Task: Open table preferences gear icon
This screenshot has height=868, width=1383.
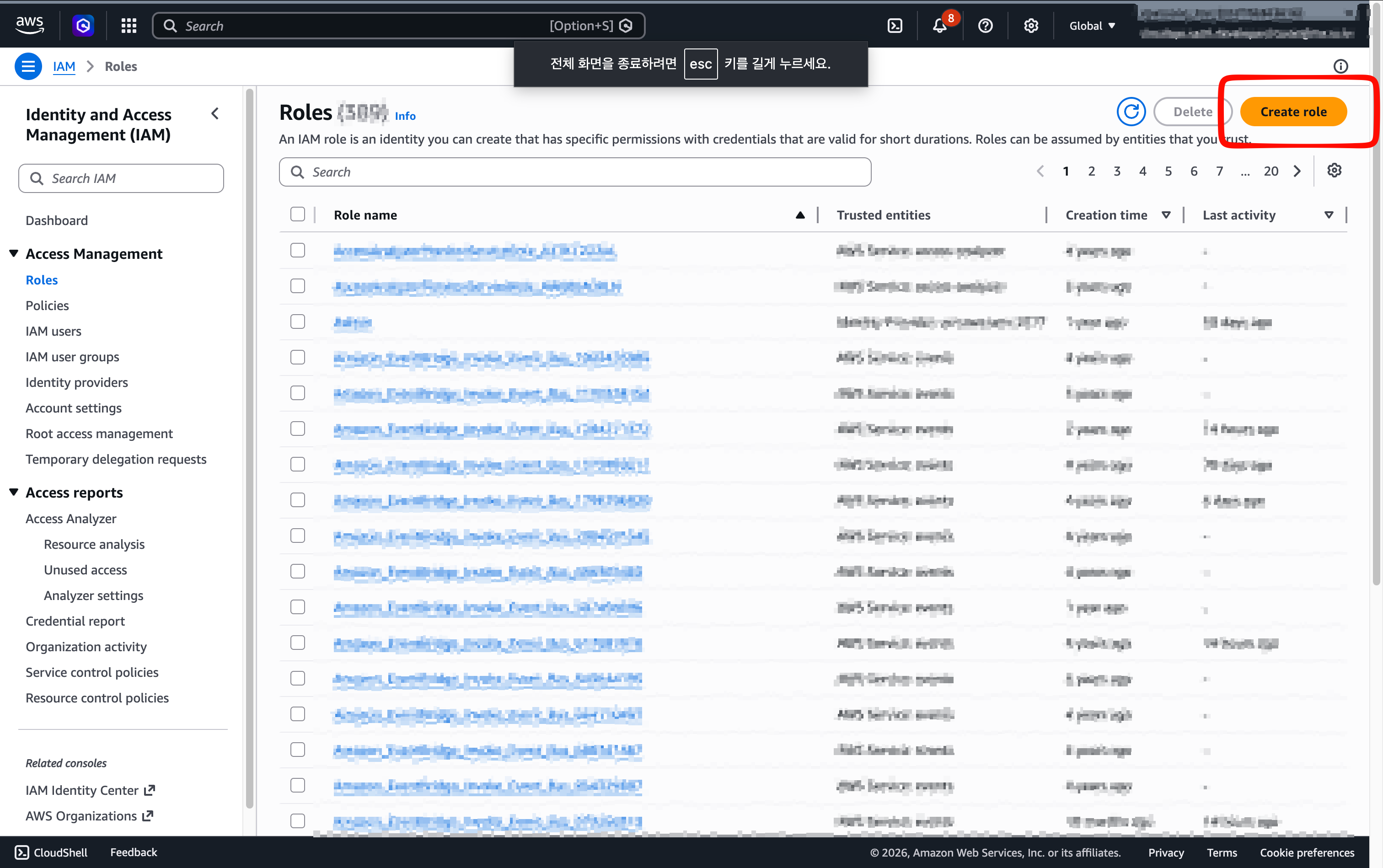Action: coord(1334,171)
